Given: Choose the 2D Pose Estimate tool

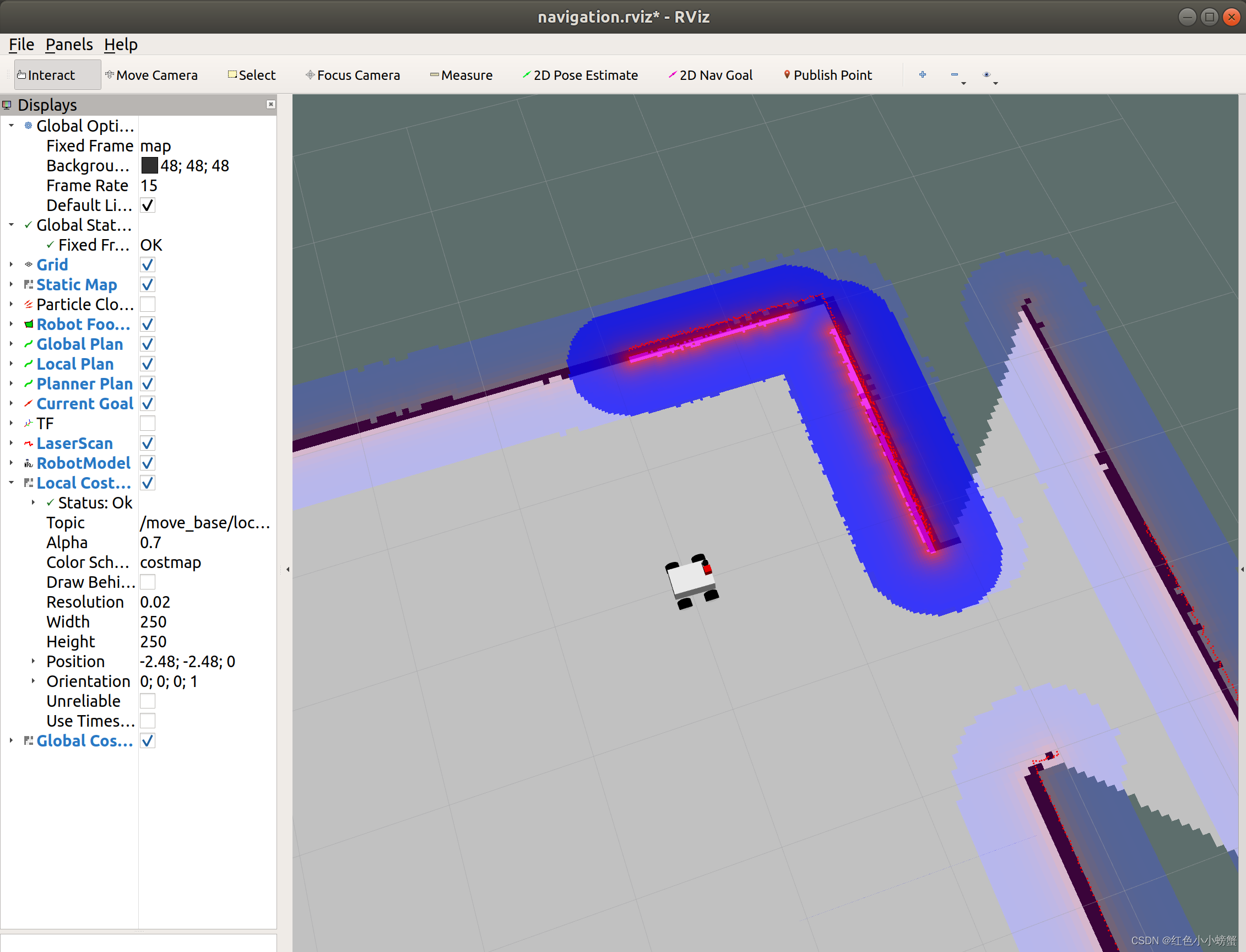Looking at the screenshot, I should point(579,75).
